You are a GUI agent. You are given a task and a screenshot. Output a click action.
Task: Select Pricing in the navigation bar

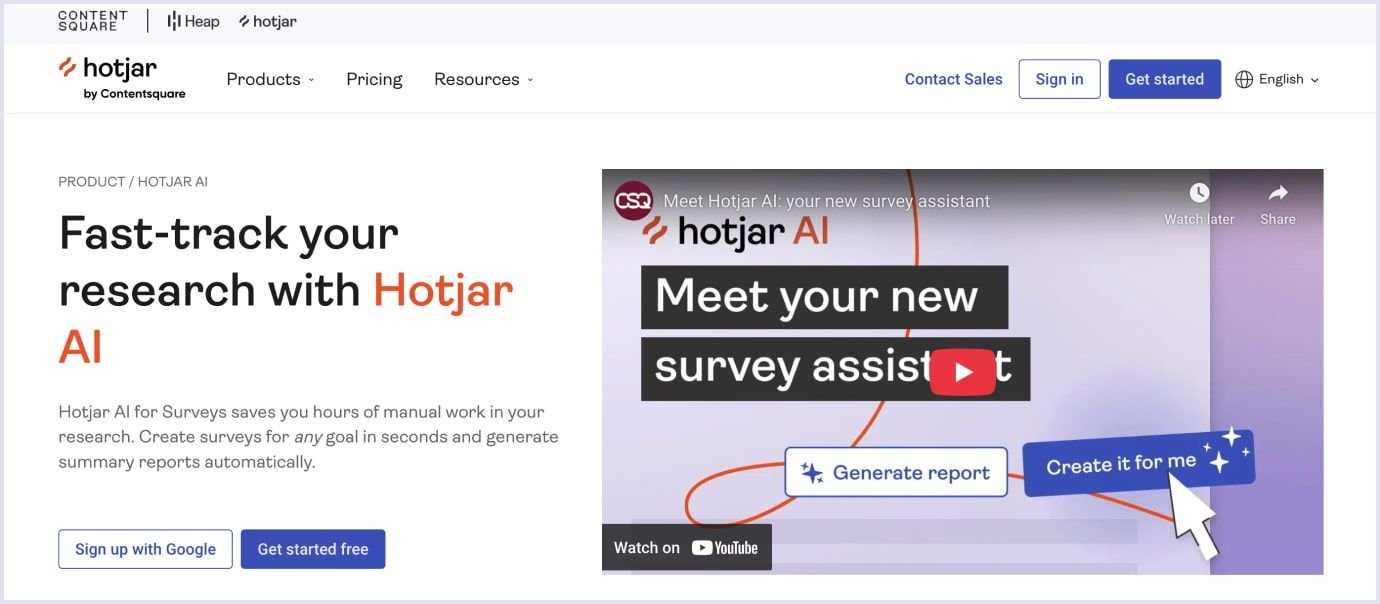[374, 78]
